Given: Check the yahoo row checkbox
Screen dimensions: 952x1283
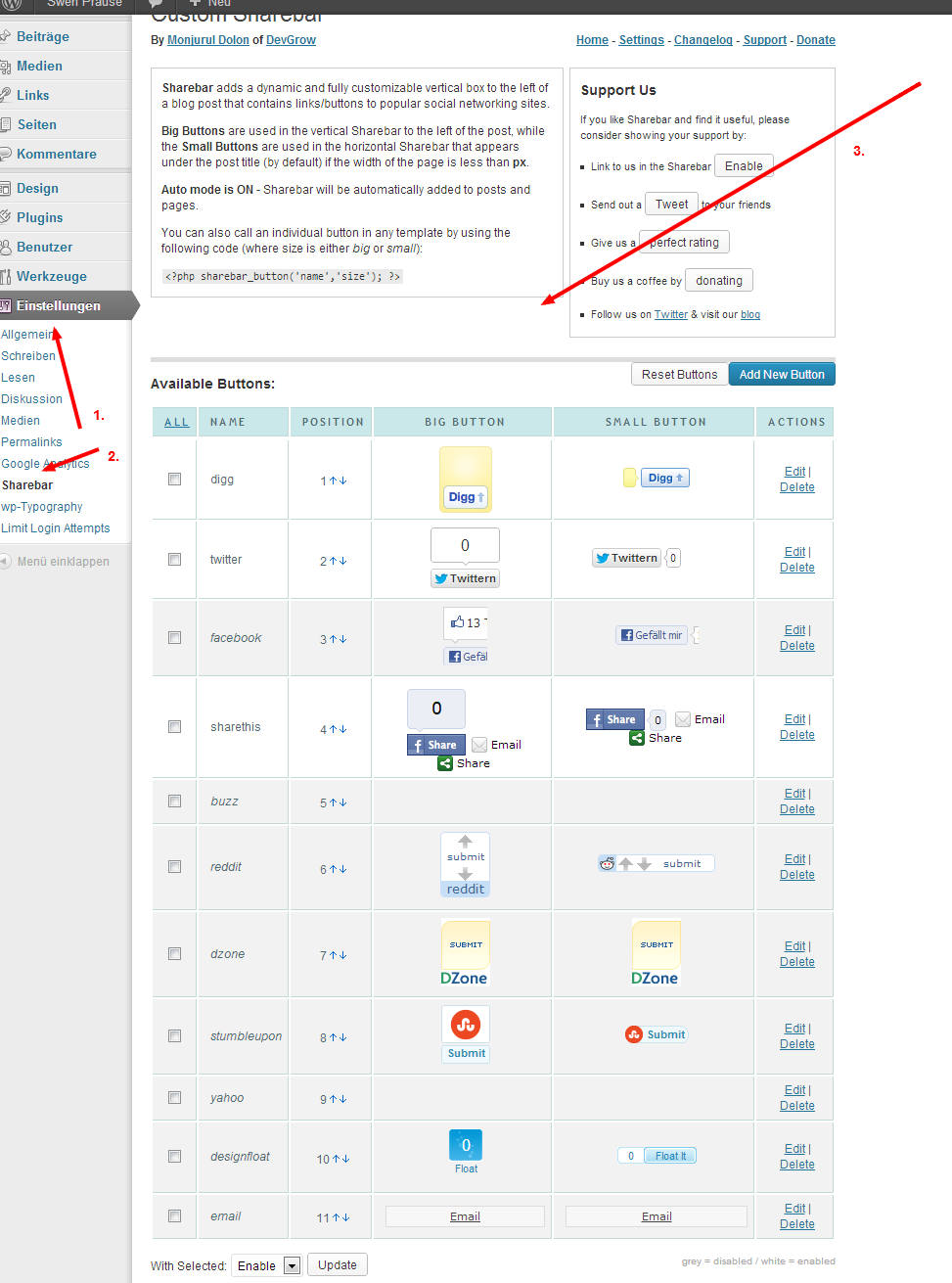Looking at the screenshot, I should pyautogui.click(x=175, y=1098).
